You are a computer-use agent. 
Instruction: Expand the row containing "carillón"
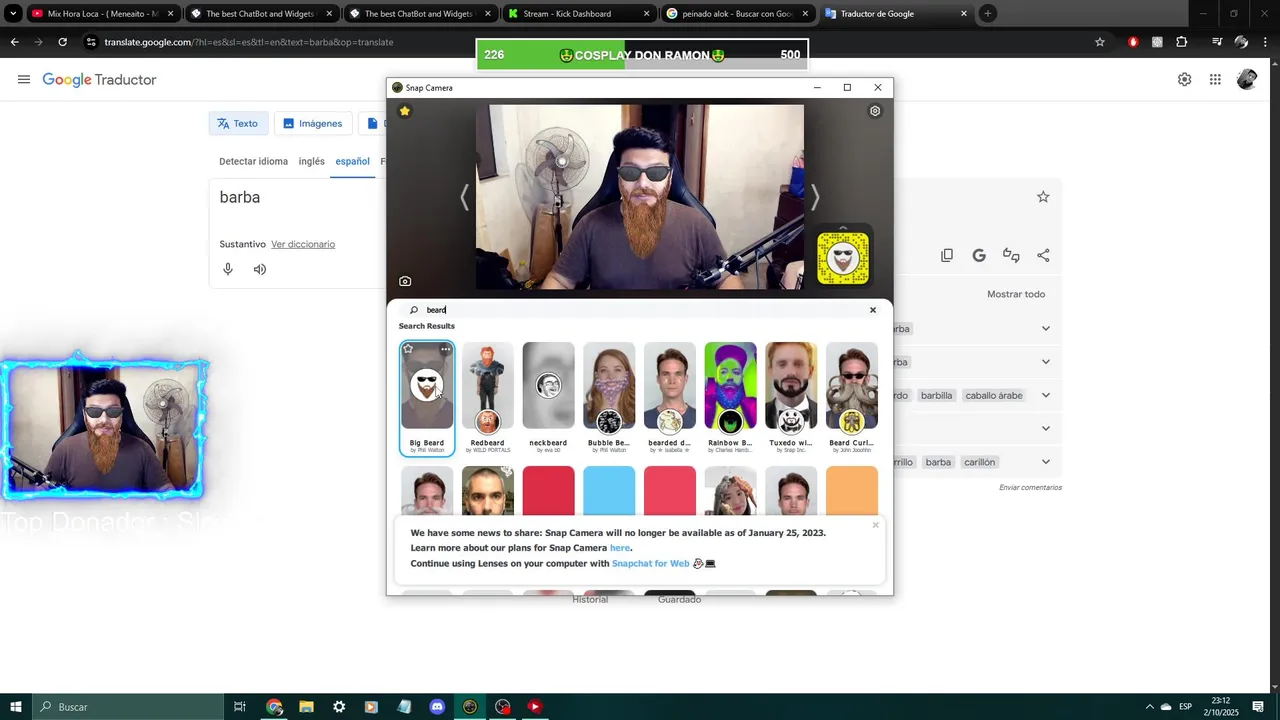(1046, 462)
